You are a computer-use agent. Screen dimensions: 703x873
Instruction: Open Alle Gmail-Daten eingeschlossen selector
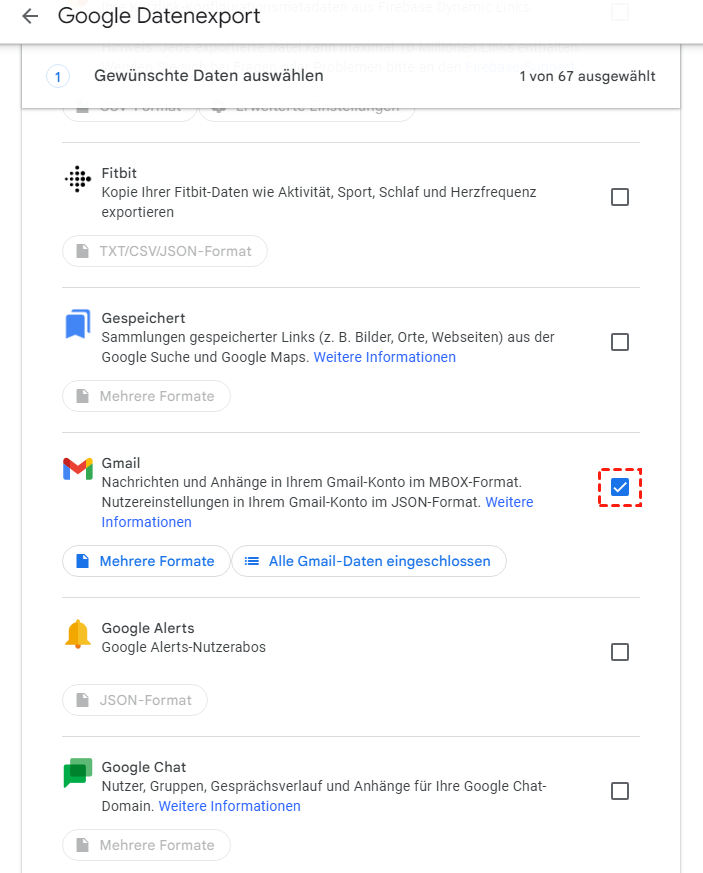369,561
